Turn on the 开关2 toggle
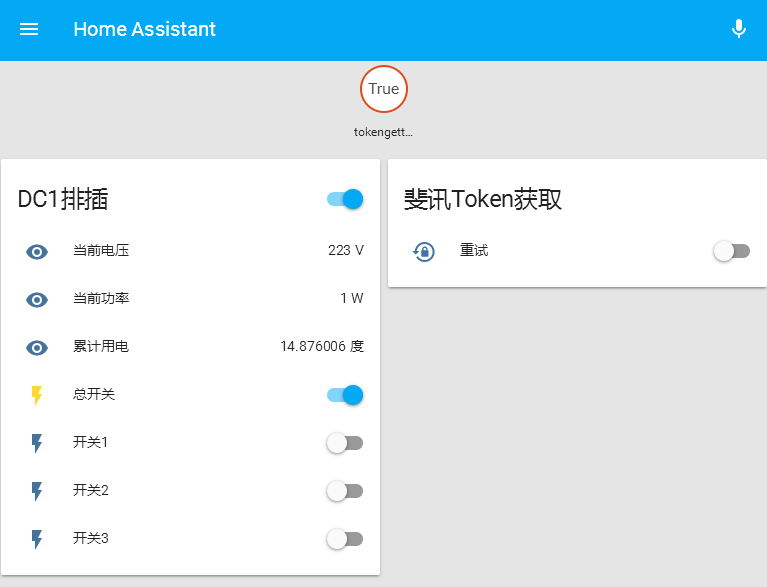This screenshot has height=587, width=767. tap(345, 491)
